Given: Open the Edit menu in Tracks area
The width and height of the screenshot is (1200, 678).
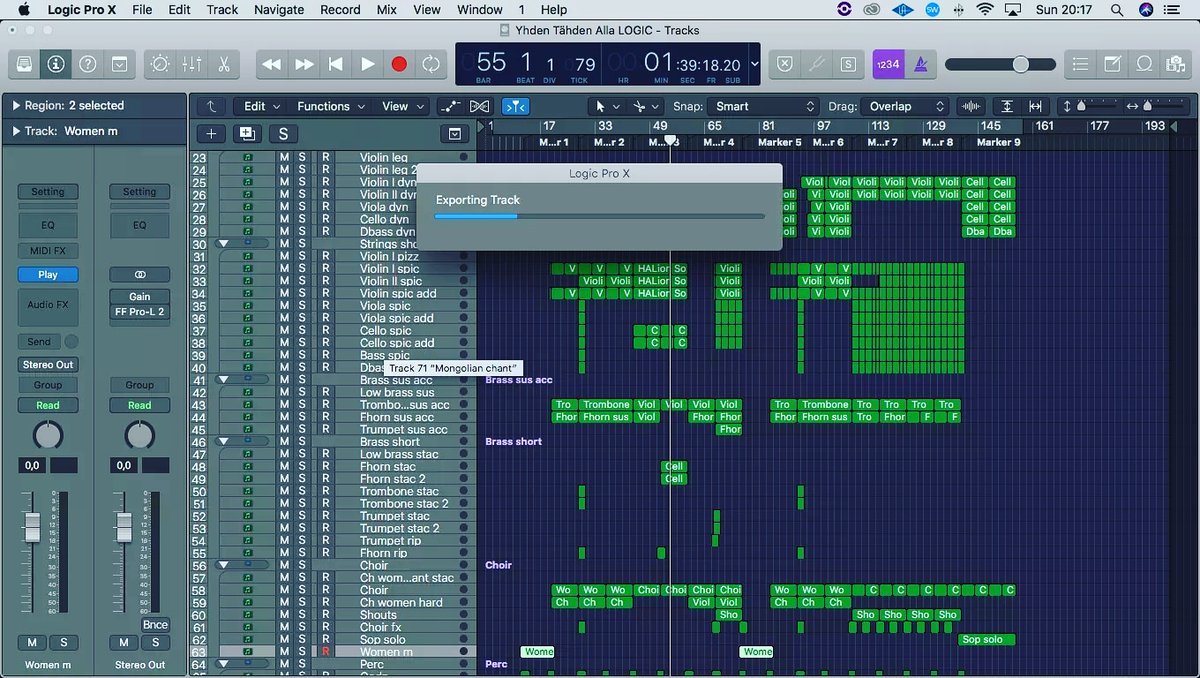Looking at the screenshot, I should pyautogui.click(x=261, y=106).
